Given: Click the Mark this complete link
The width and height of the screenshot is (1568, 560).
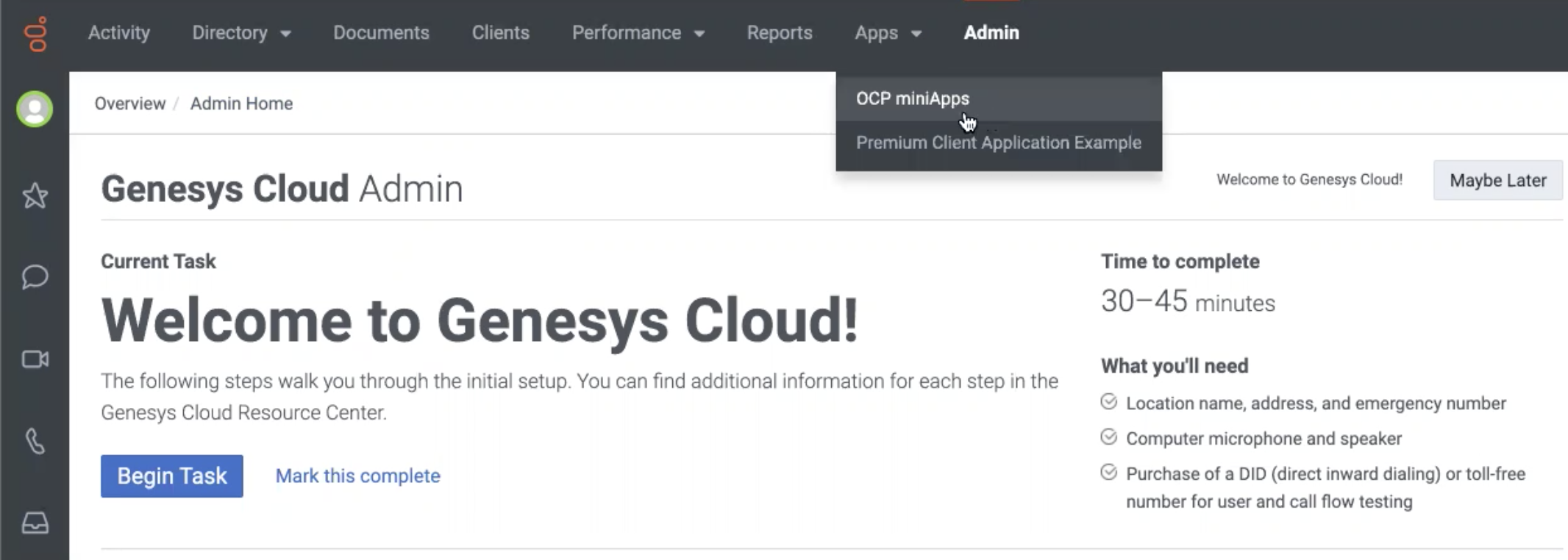Looking at the screenshot, I should (x=358, y=476).
